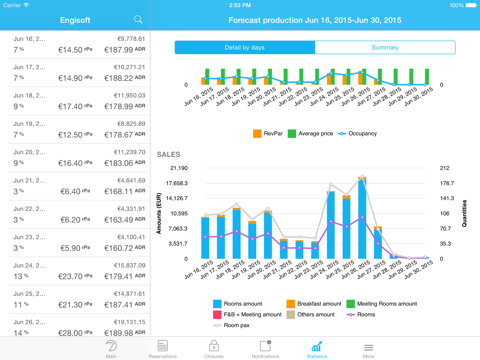Switch to Detail by days segment
Image resolution: width=480 pixels, height=360 pixels.
(x=245, y=47)
